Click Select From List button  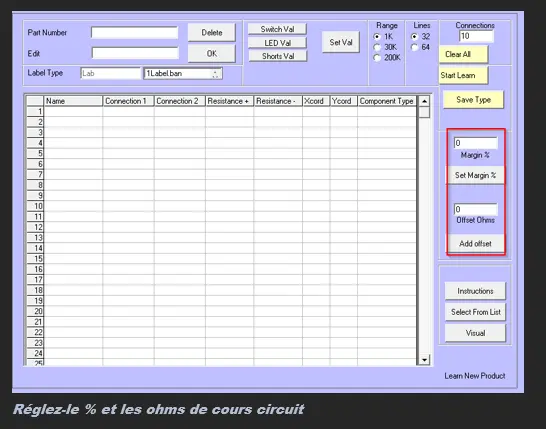click(475, 312)
